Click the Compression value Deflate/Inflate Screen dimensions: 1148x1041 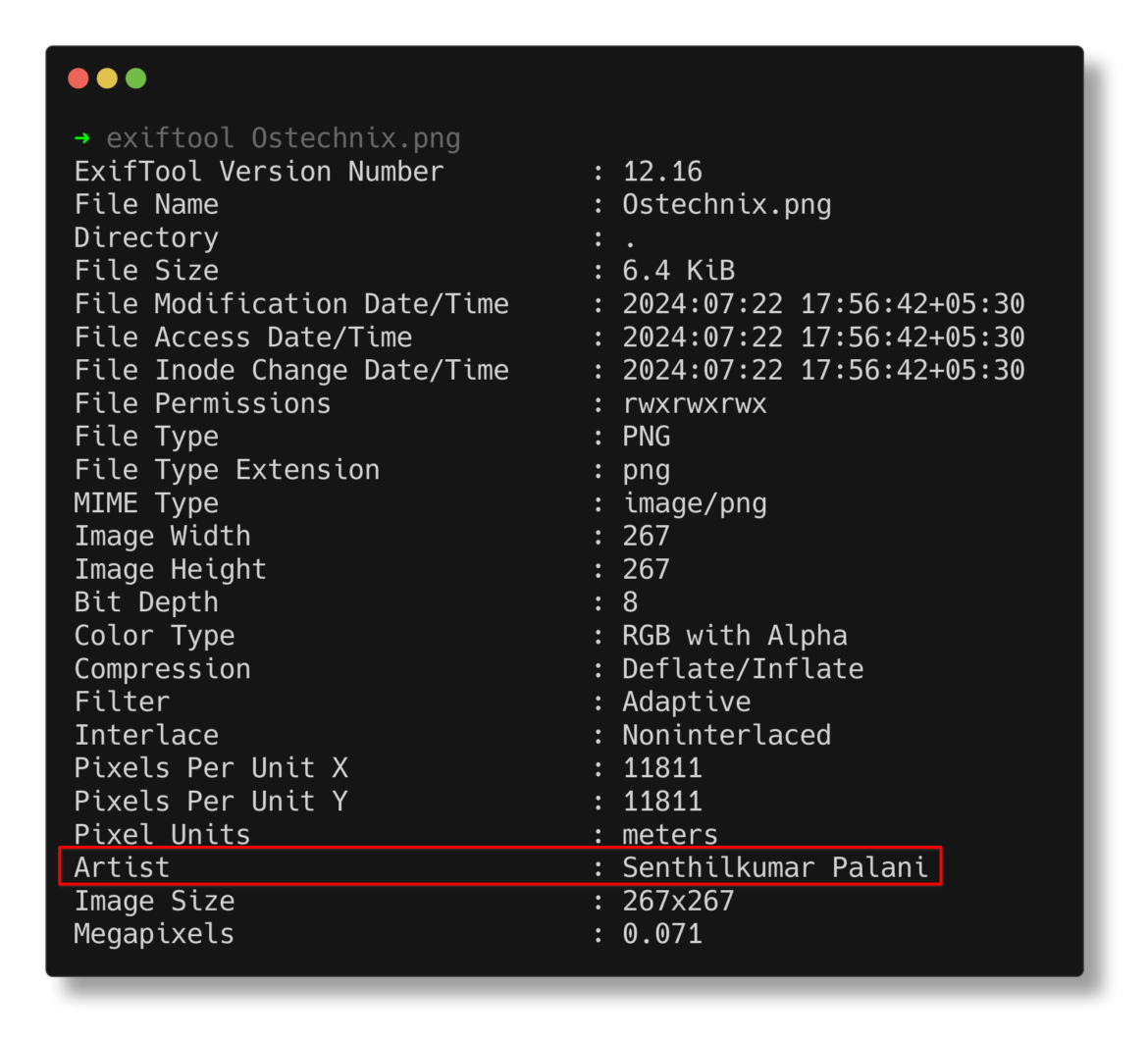(743, 669)
